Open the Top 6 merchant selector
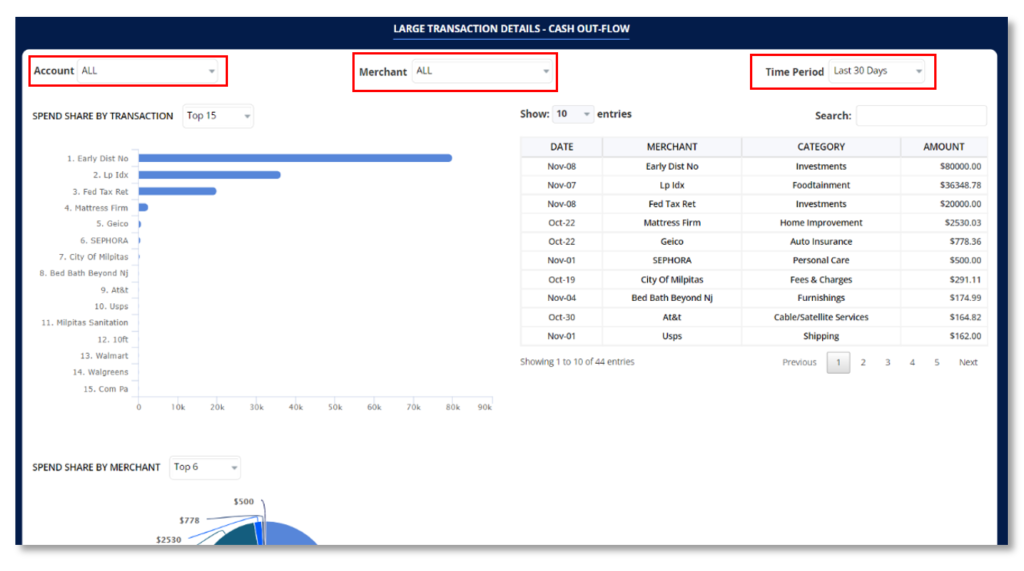Image resolution: width=1024 pixels, height=571 pixels. tap(204, 467)
